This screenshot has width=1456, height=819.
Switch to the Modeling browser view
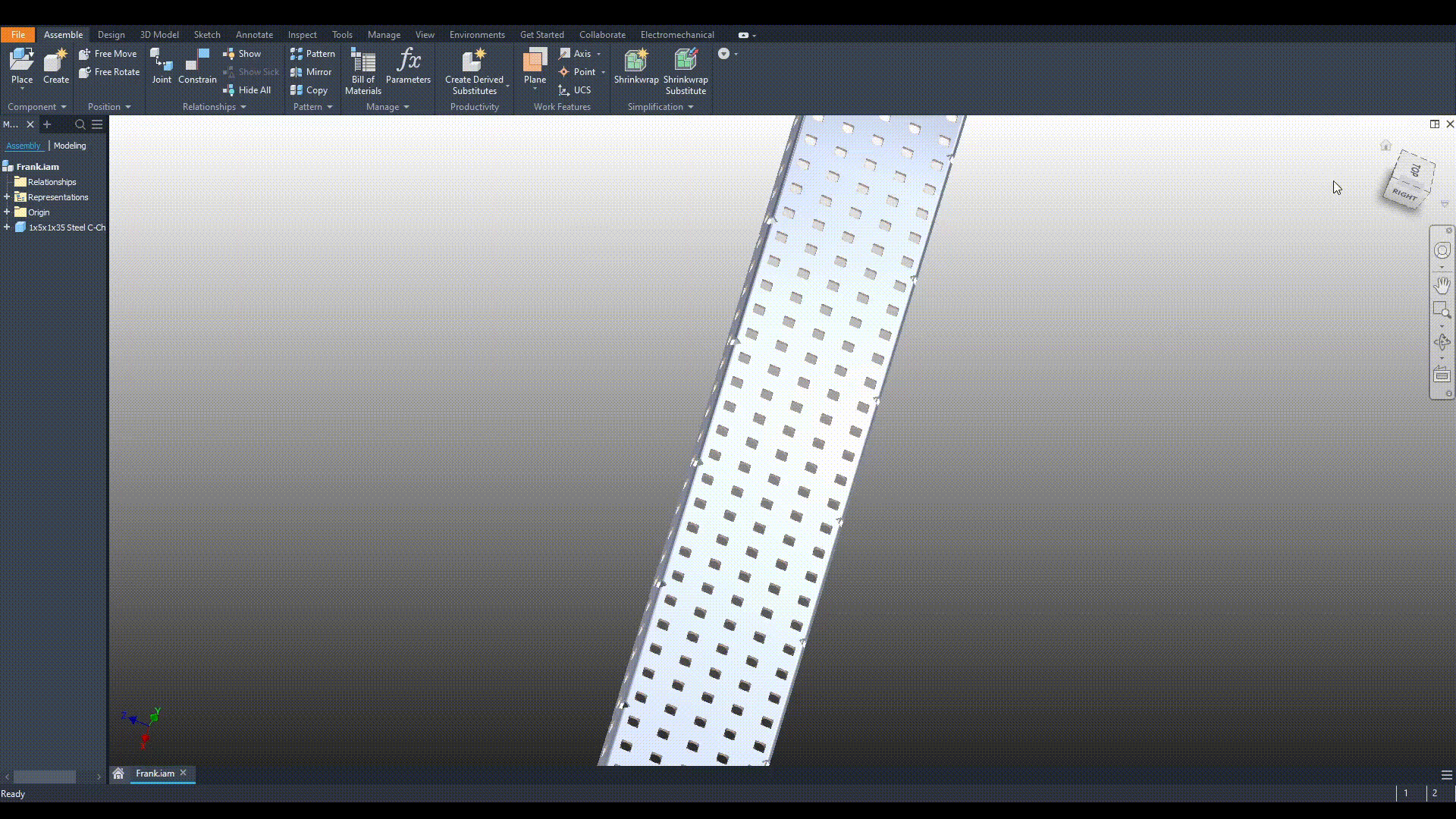pyautogui.click(x=70, y=146)
